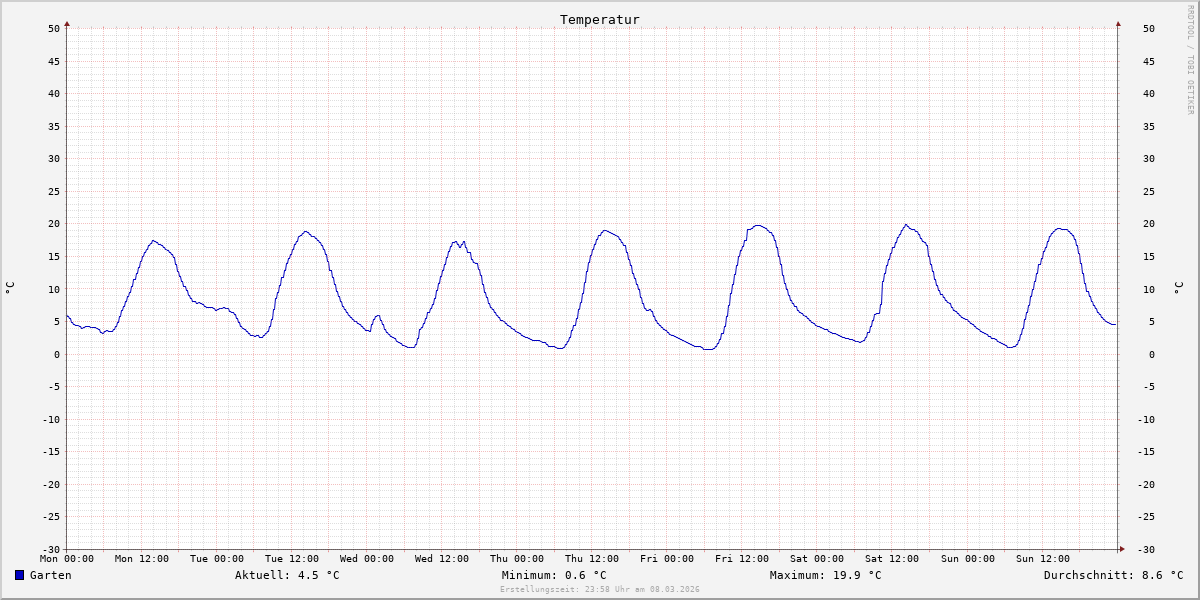
Task: Click the right axis 20 label
Action: (1150, 224)
